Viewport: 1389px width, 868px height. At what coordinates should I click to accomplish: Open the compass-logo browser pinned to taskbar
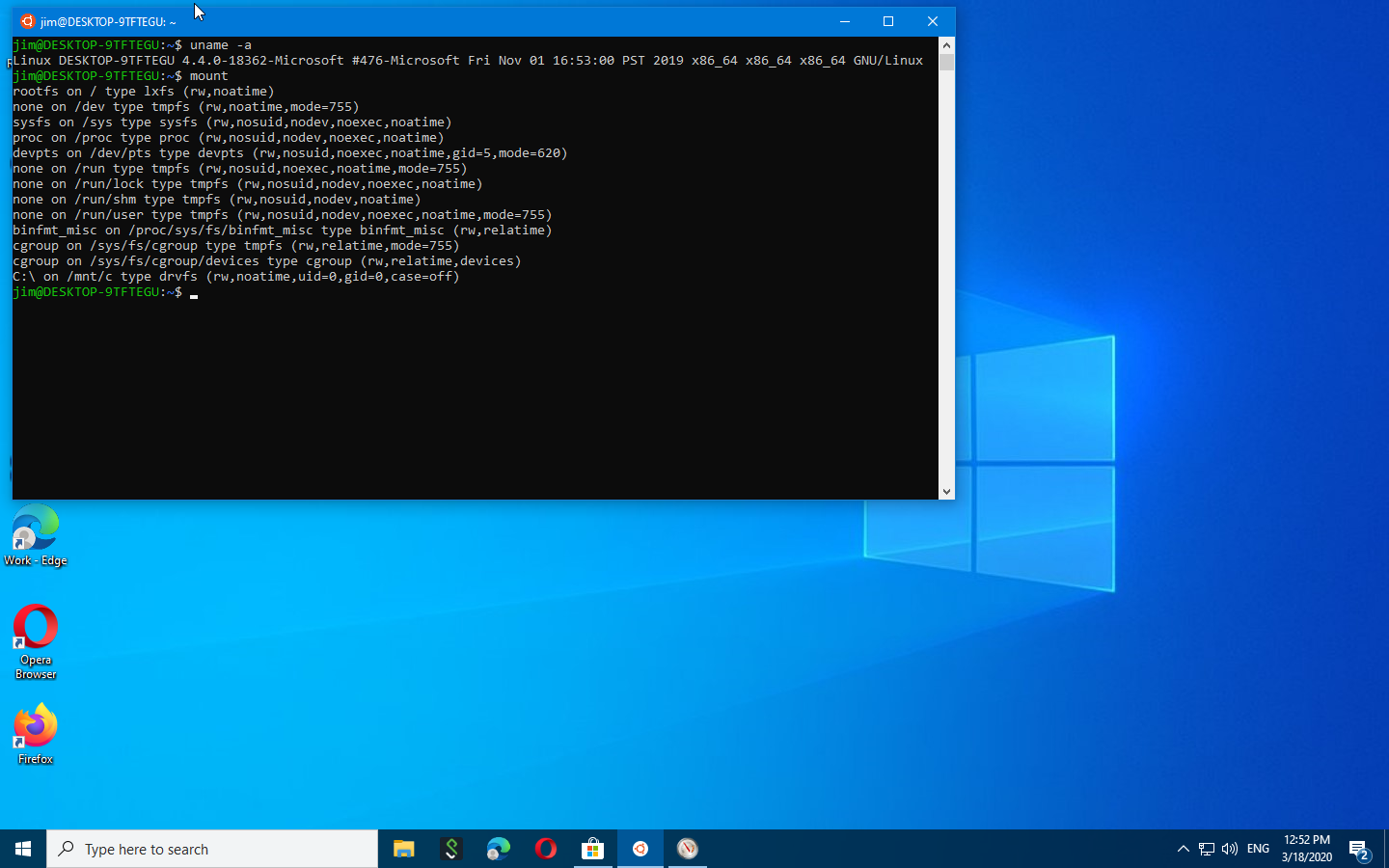pos(687,849)
